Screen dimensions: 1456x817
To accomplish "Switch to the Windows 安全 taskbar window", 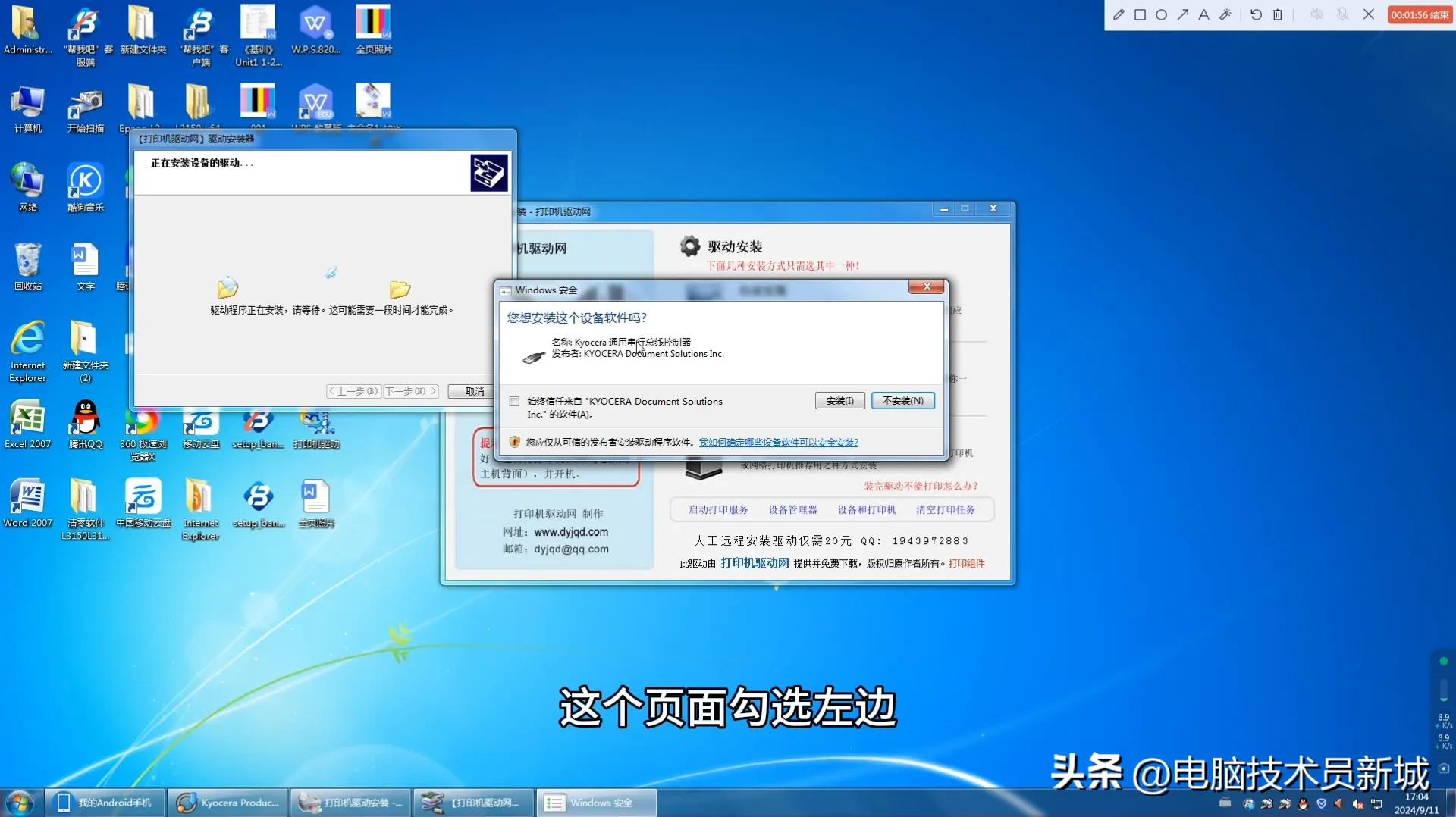I will pos(596,802).
